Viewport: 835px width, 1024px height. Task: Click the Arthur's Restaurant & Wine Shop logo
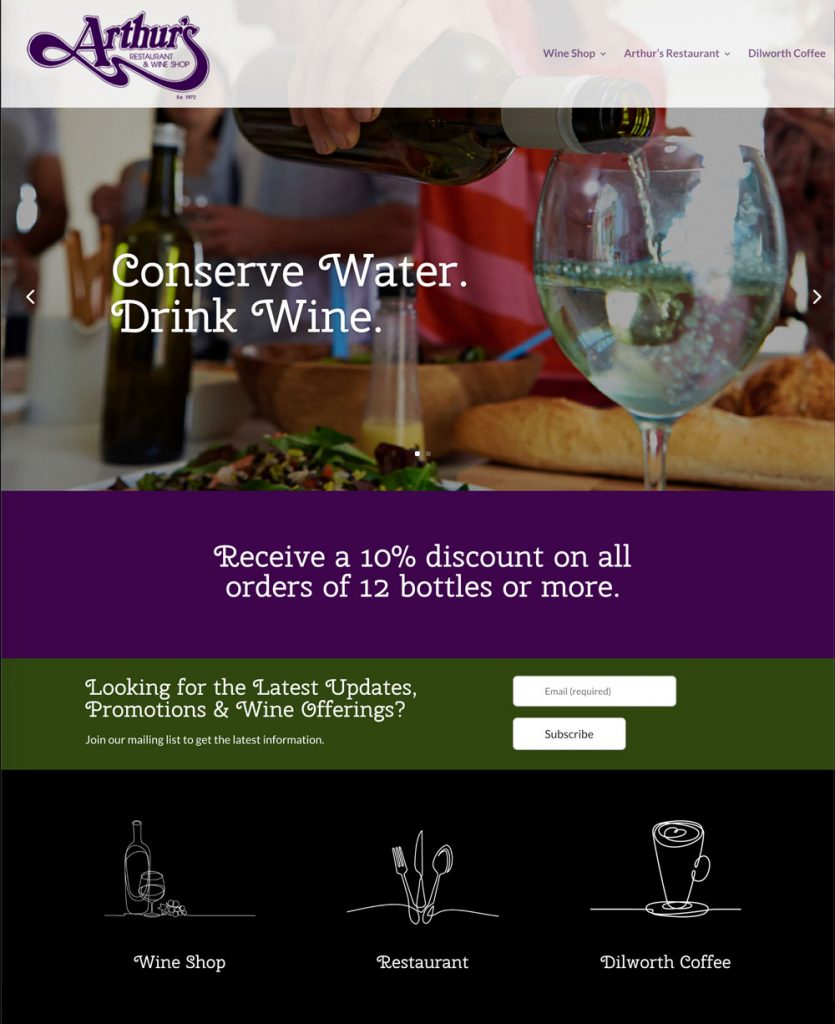pyautogui.click(x=118, y=55)
